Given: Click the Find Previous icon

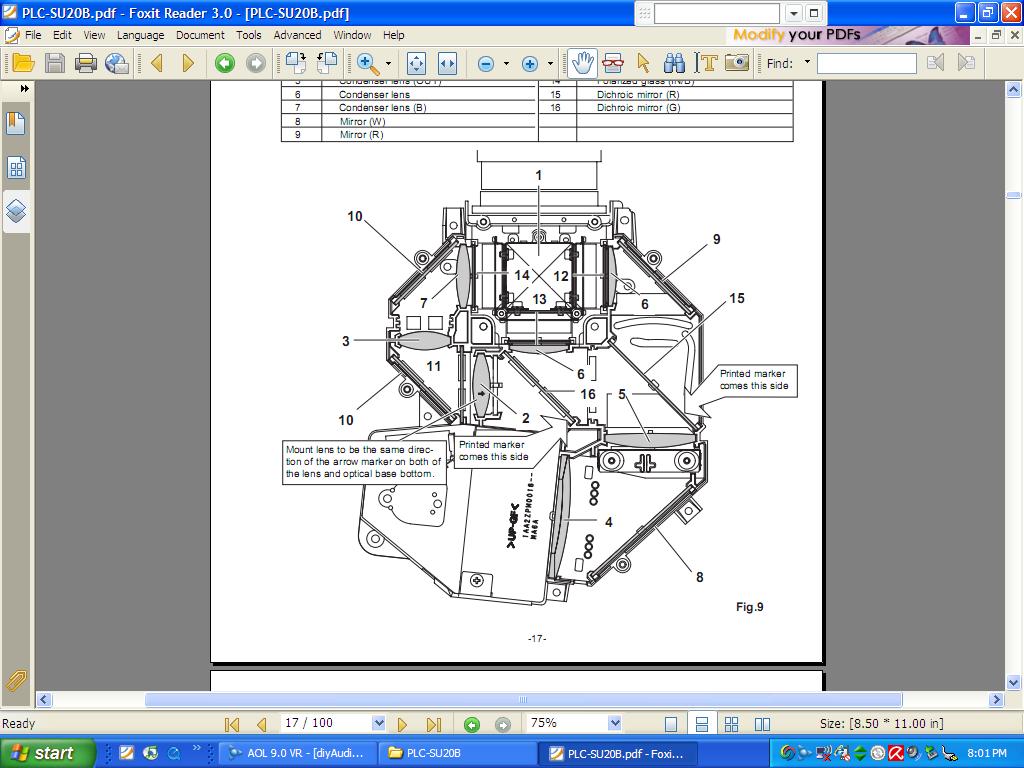Looking at the screenshot, I should pos(935,63).
